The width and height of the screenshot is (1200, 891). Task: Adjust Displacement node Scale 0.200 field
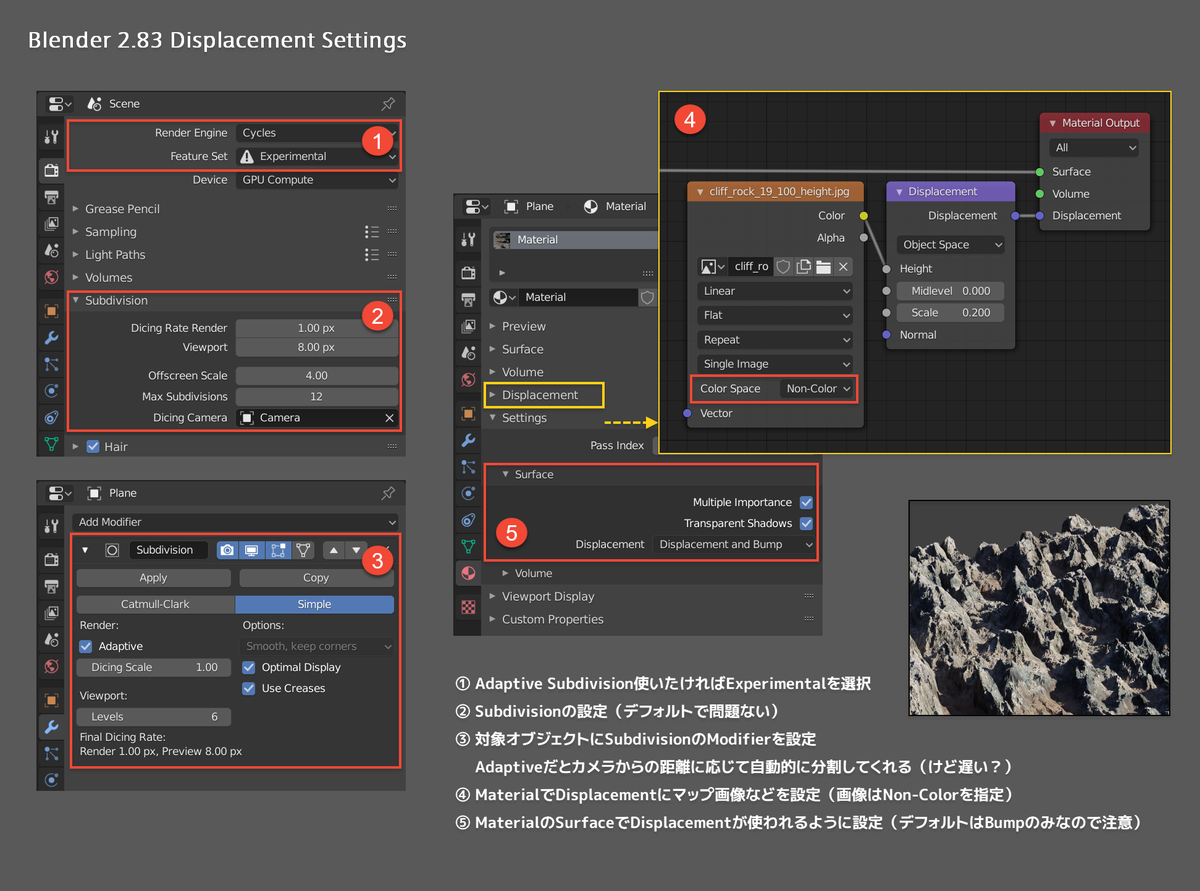point(950,312)
